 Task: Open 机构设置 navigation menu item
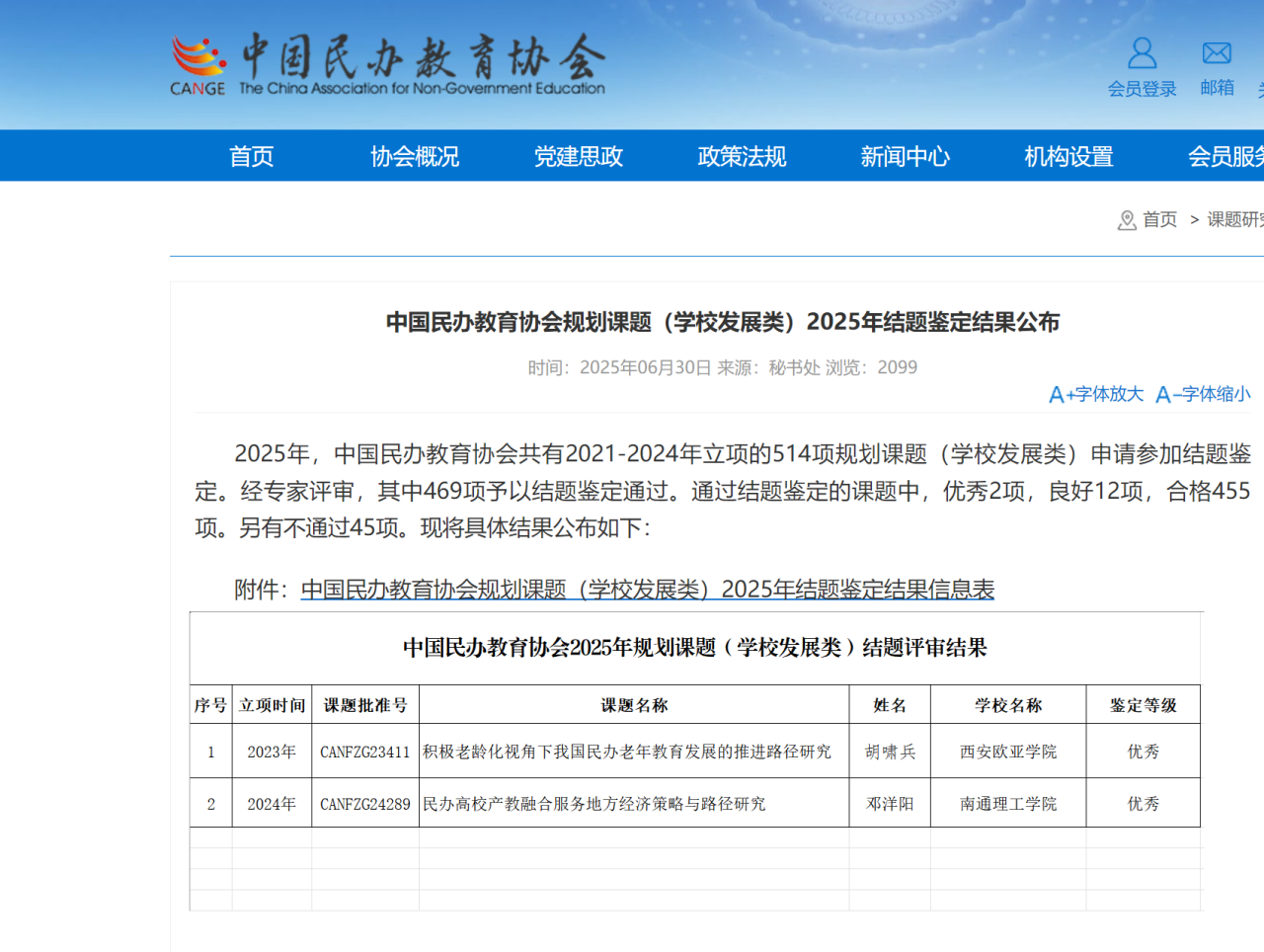(1068, 156)
